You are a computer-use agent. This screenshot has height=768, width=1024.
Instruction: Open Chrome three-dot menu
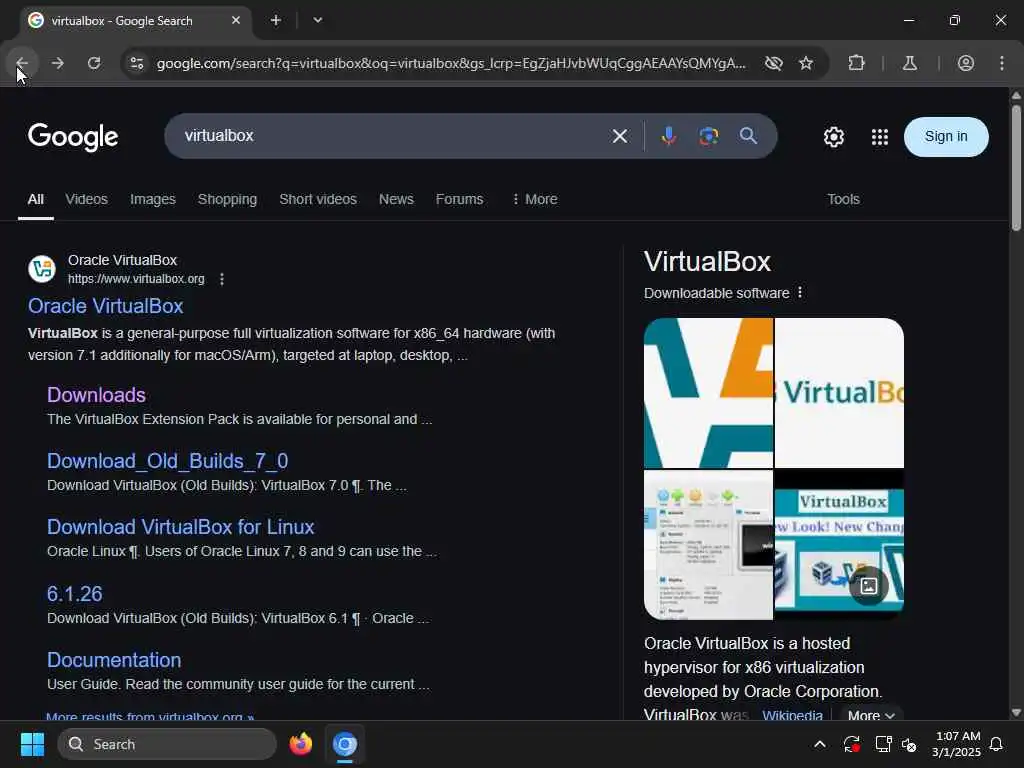tap(1001, 63)
